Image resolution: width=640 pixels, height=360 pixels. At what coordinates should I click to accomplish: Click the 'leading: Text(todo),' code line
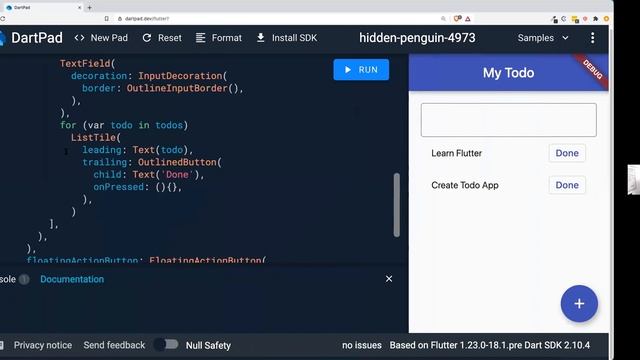pyautogui.click(x=138, y=150)
